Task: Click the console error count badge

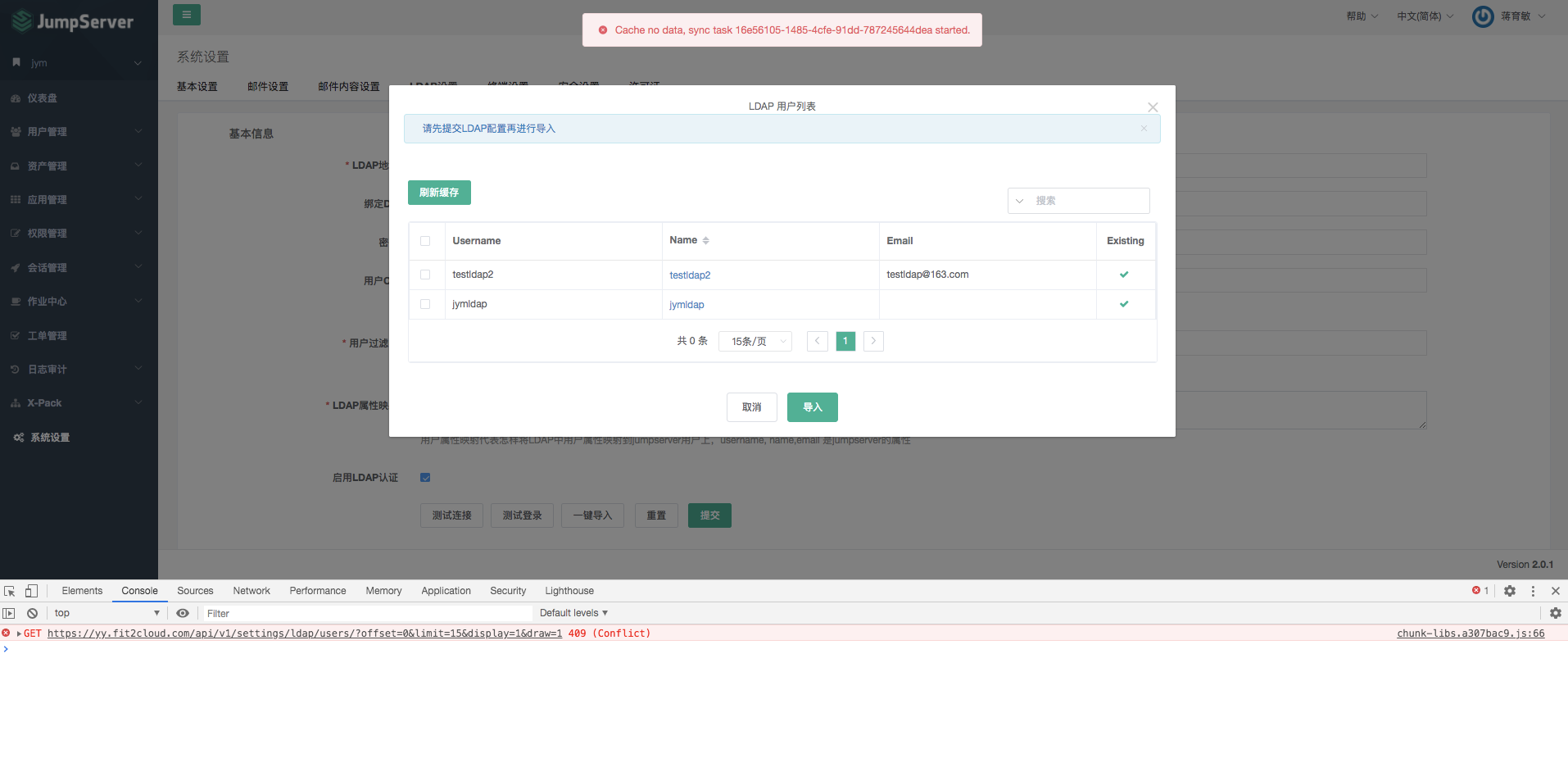Action: (x=1480, y=591)
